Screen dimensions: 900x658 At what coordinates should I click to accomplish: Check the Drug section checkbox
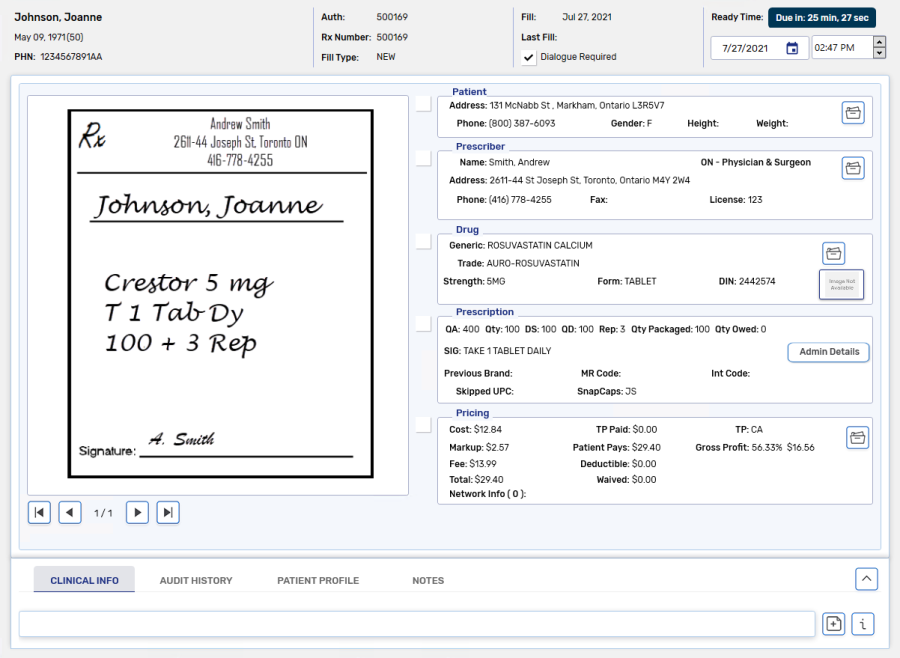click(x=424, y=242)
